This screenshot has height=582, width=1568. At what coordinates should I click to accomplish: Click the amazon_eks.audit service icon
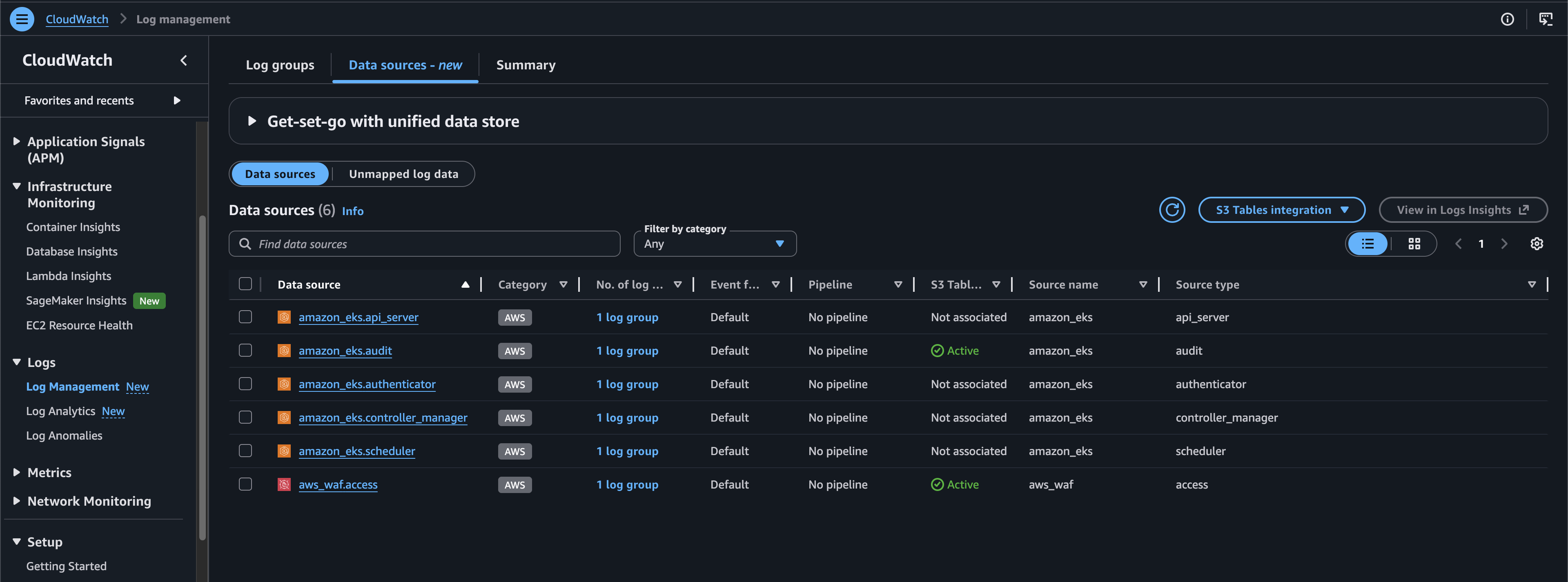coord(284,350)
